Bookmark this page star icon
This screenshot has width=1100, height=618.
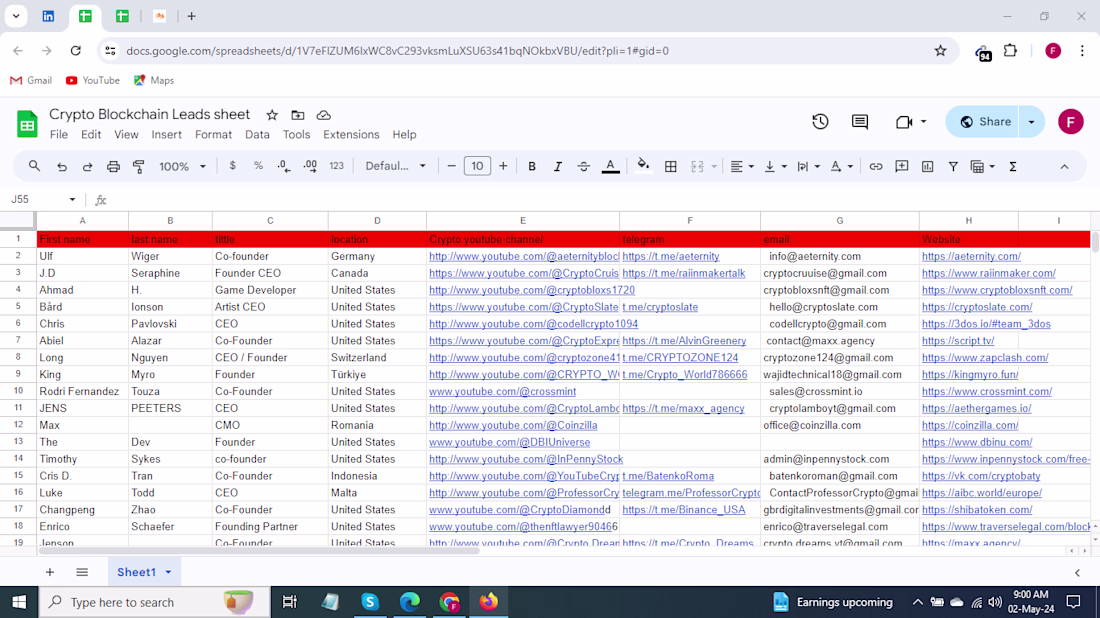coord(940,51)
